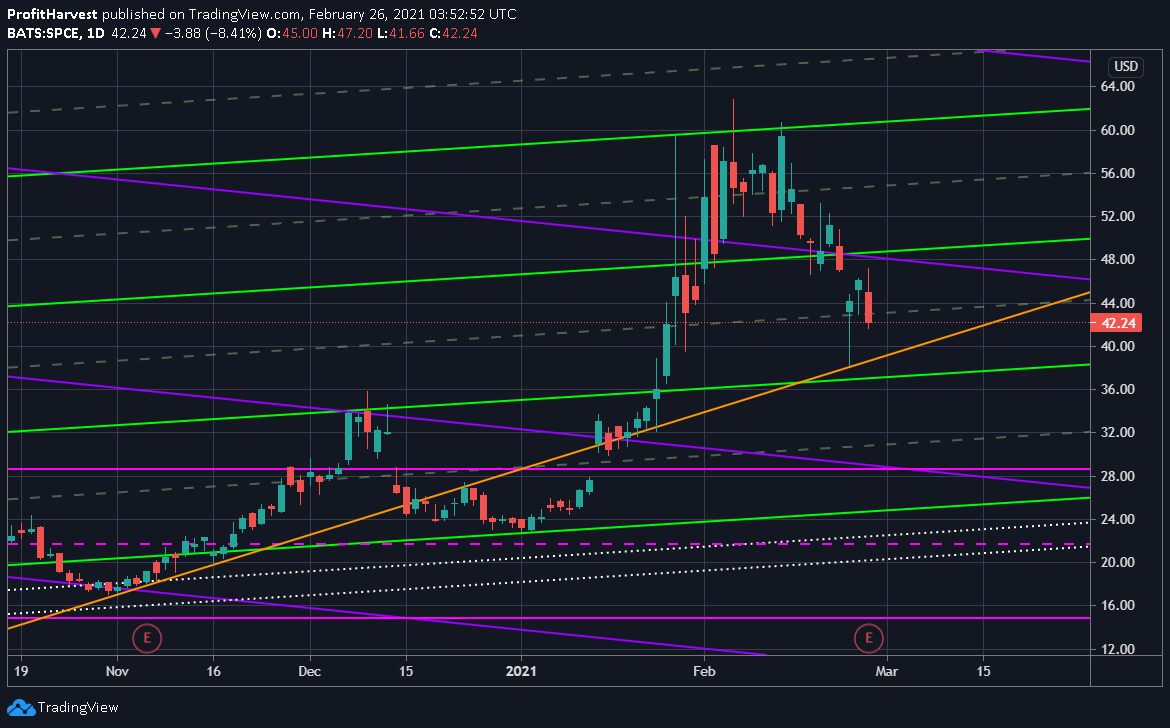The height and width of the screenshot is (728, 1170).
Task: Click the 52.00 price axis label
Action: point(1118,216)
